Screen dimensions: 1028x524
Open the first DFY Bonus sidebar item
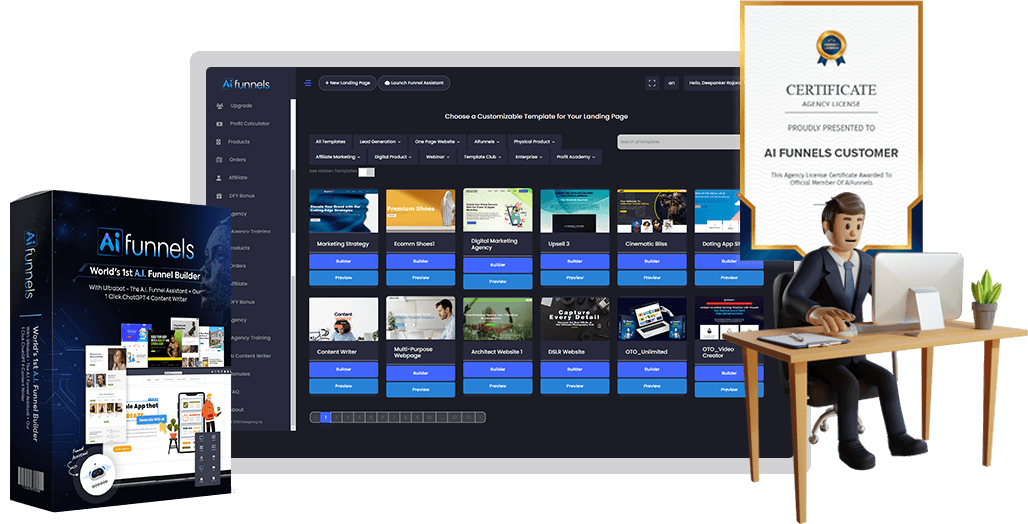242,195
